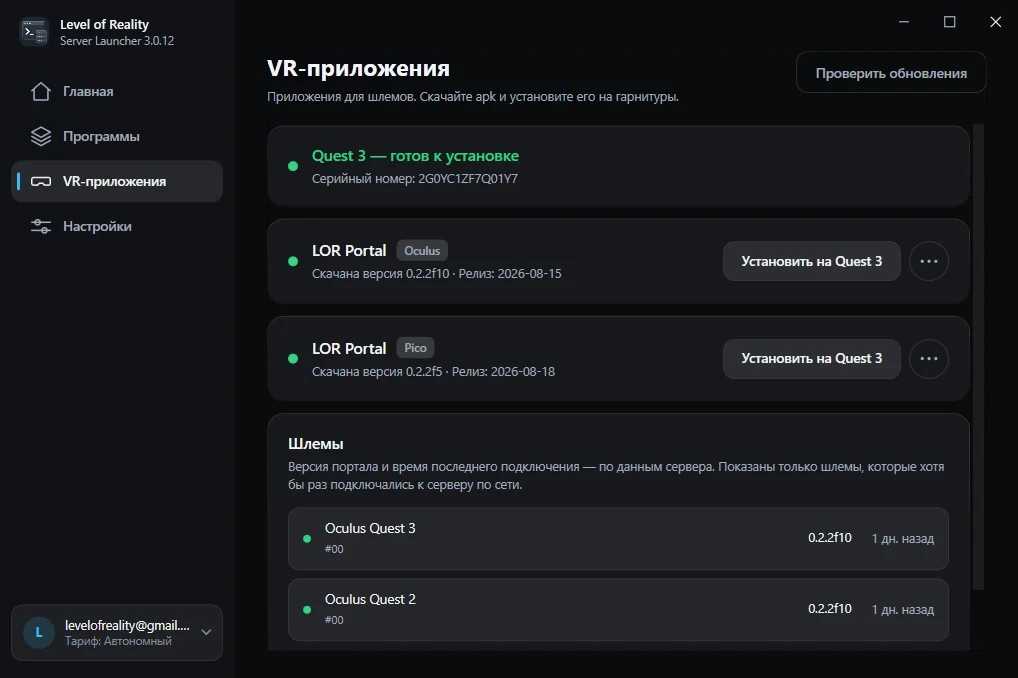Click the Тариф: Автономный label
Screen dimensions: 1018x678
[x=118, y=641]
